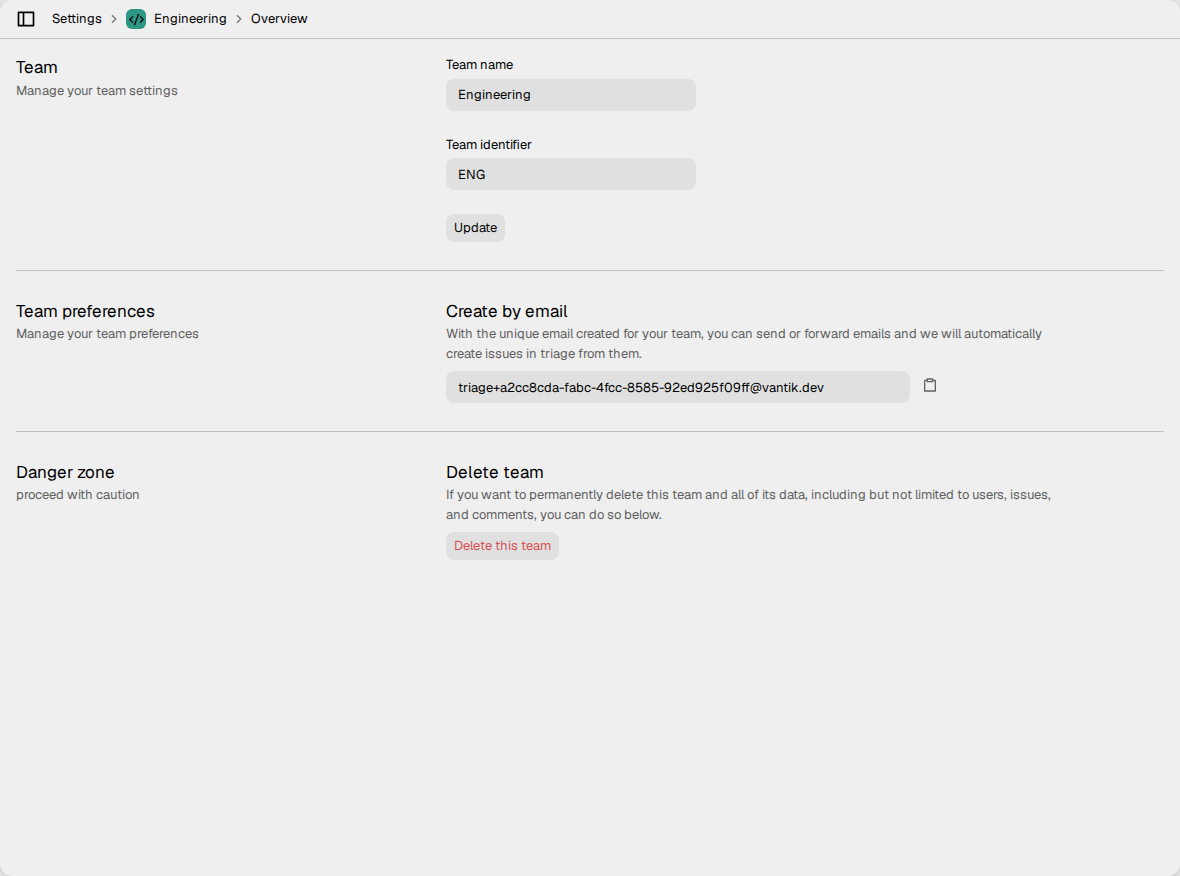Edit the Team name field
This screenshot has height=876, width=1180.
pyautogui.click(x=570, y=95)
